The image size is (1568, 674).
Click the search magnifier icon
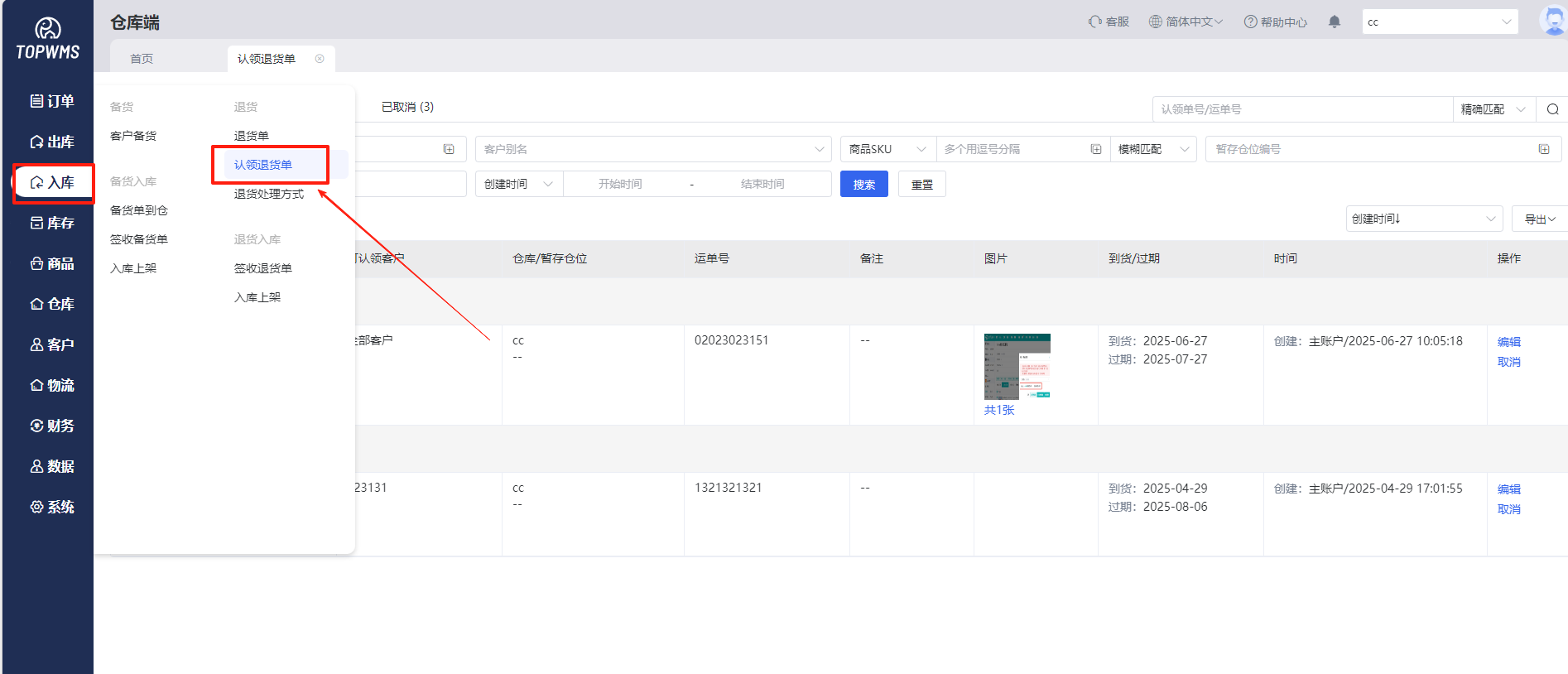click(1552, 109)
